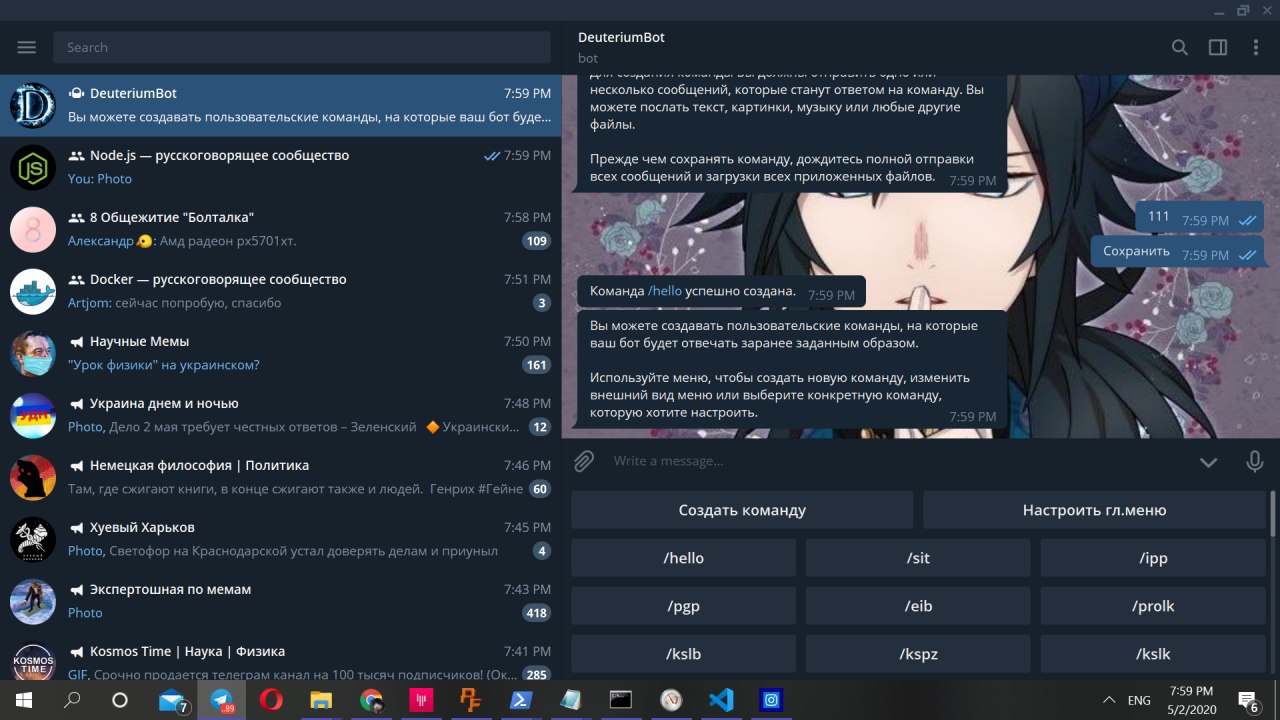Click Node.js green hexagon avatar
The width and height of the screenshot is (1280, 720).
[33, 168]
